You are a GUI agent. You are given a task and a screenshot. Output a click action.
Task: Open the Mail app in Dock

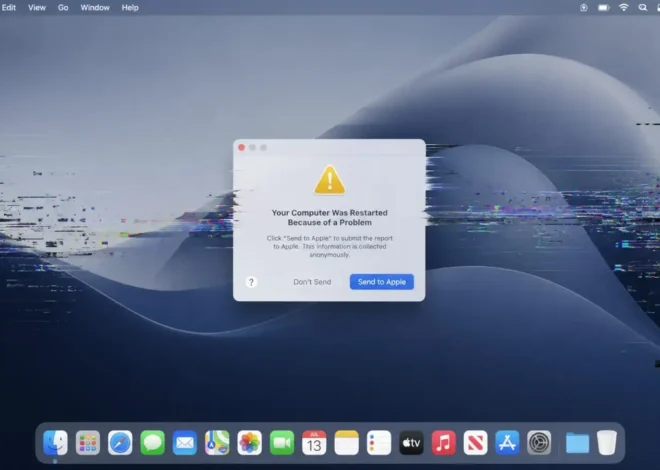coord(184,443)
